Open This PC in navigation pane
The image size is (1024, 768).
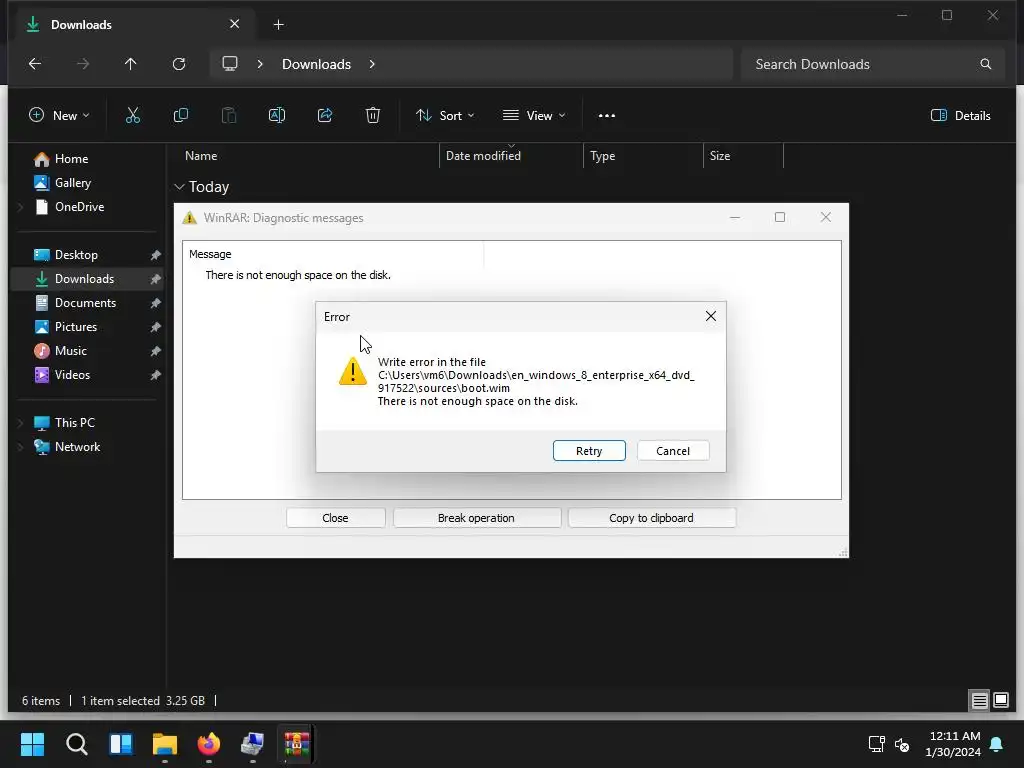point(74,423)
